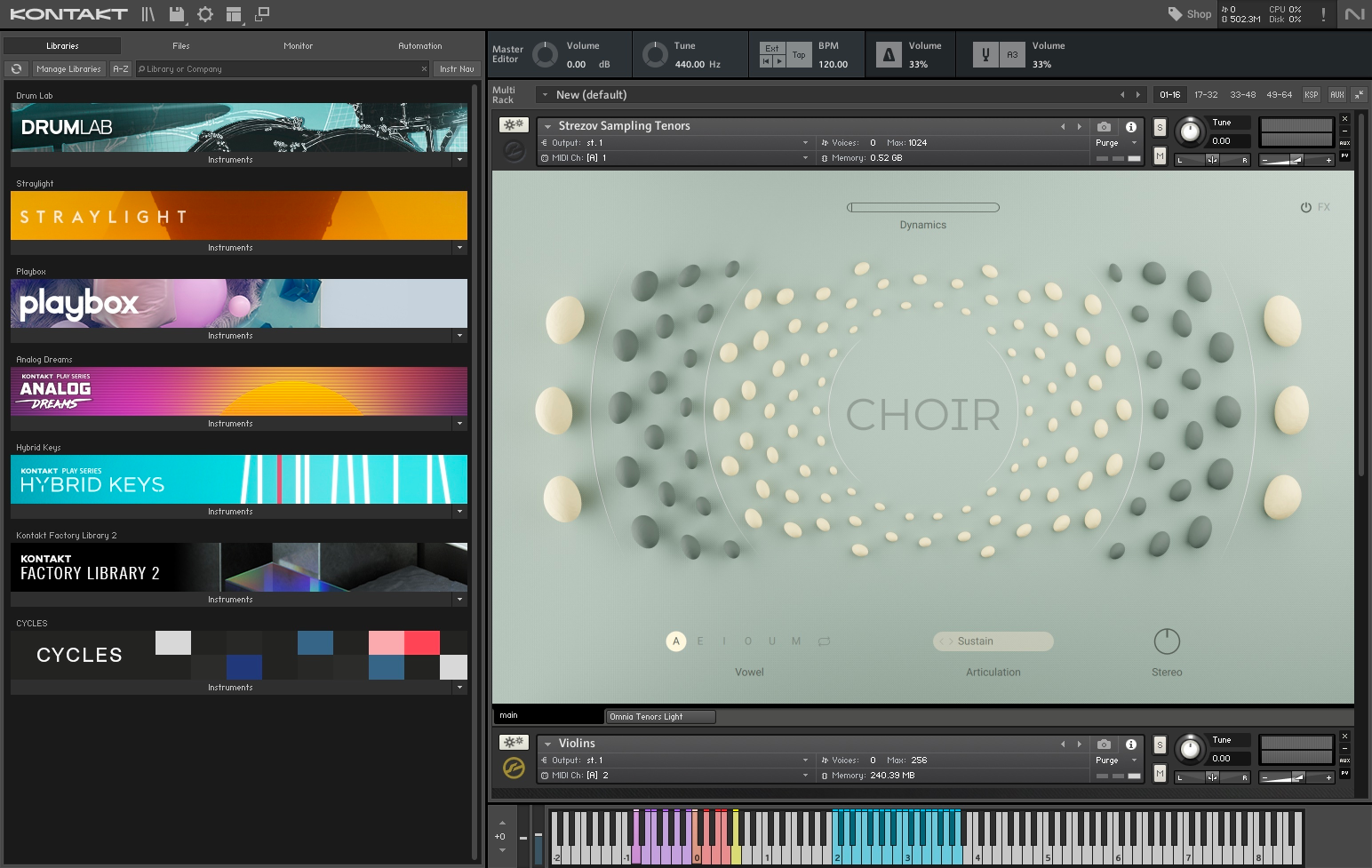Click the Manage Libraries button

tap(68, 68)
